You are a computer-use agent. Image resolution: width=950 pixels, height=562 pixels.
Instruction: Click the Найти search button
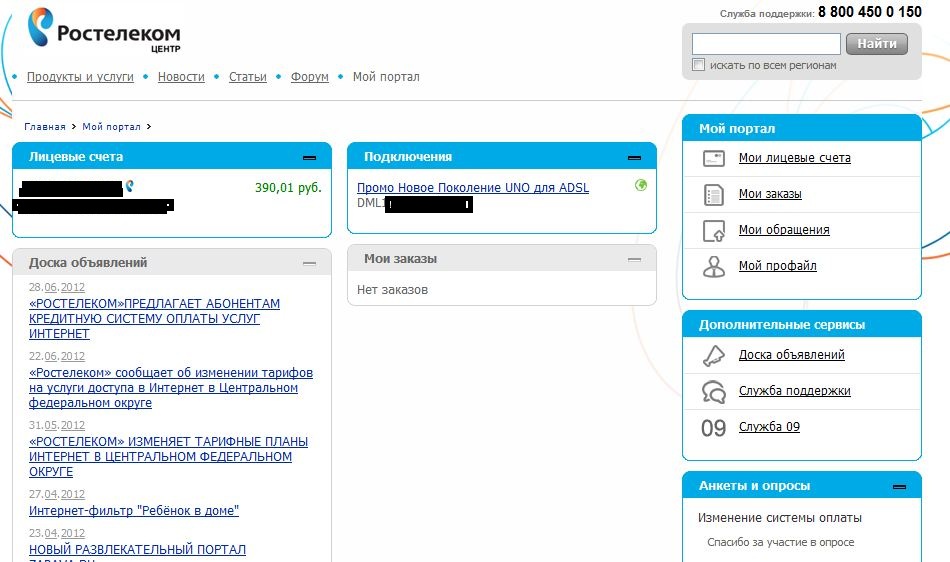tap(877, 44)
